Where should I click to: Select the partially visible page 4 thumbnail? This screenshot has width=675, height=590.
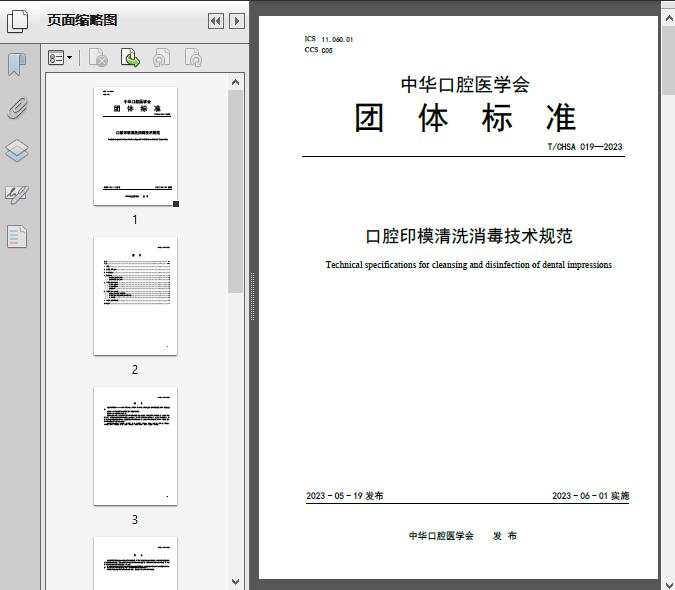pos(135,563)
